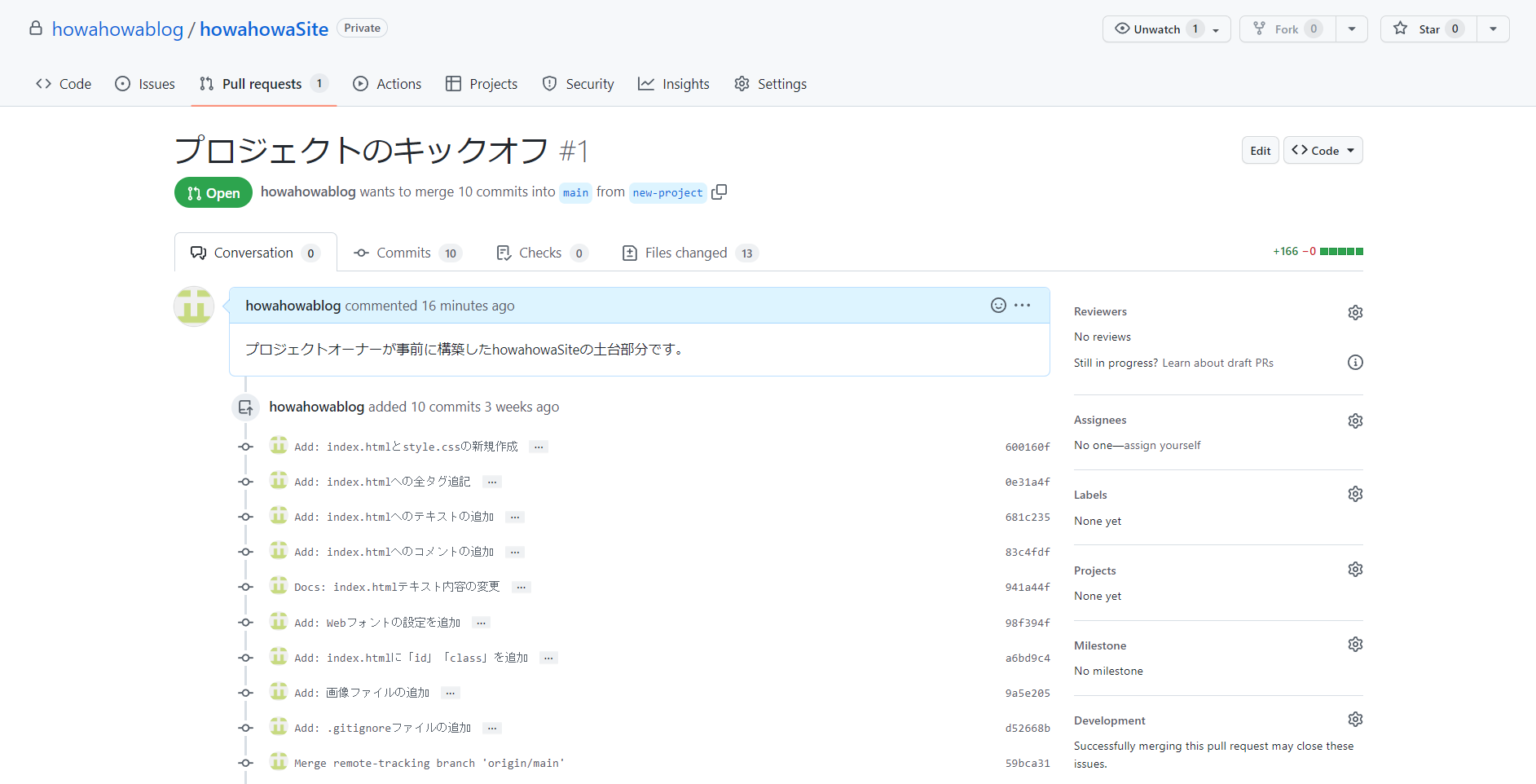Image resolution: width=1536 pixels, height=784 pixels.
Task: Copy the new-project branch name icon
Action: click(719, 192)
